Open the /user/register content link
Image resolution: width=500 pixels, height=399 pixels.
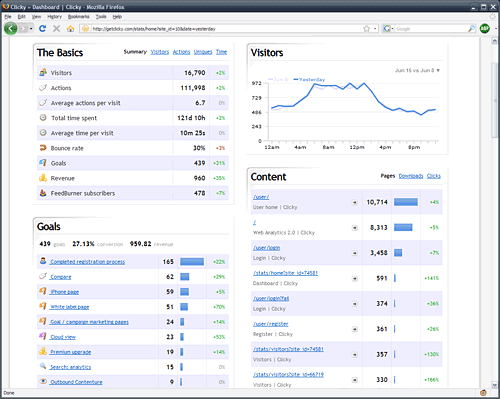(270, 324)
